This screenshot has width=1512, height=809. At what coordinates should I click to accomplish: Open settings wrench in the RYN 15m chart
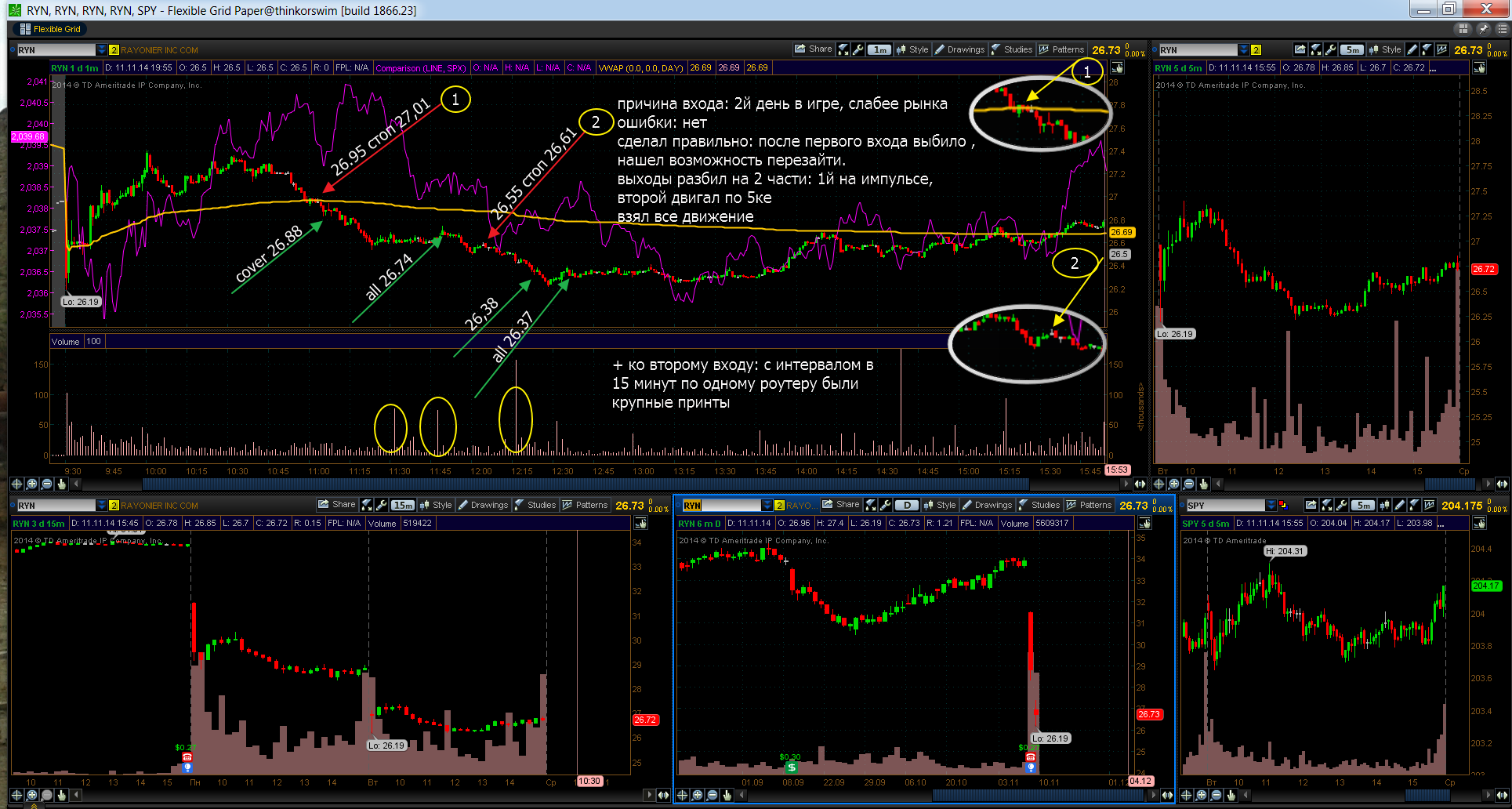point(381,505)
